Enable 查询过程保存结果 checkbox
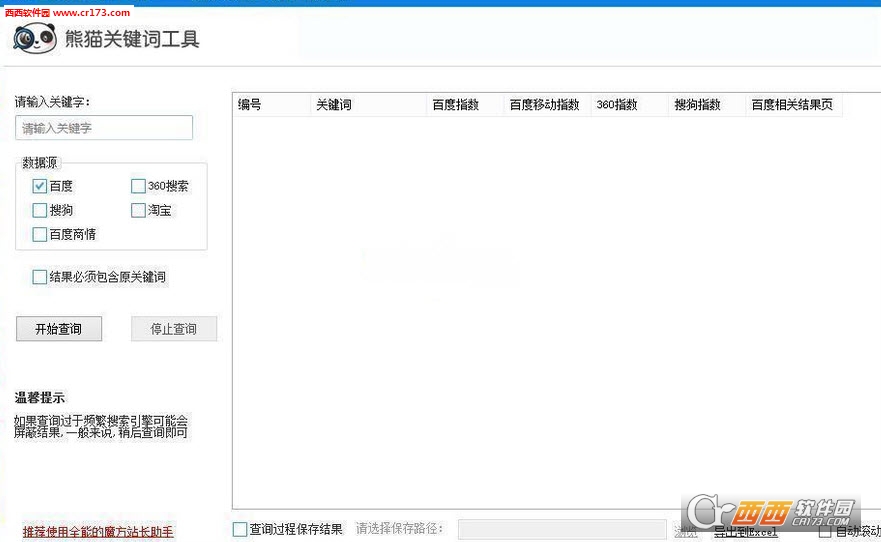Image resolution: width=881 pixels, height=542 pixels. pyautogui.click(x=240, y=529)
